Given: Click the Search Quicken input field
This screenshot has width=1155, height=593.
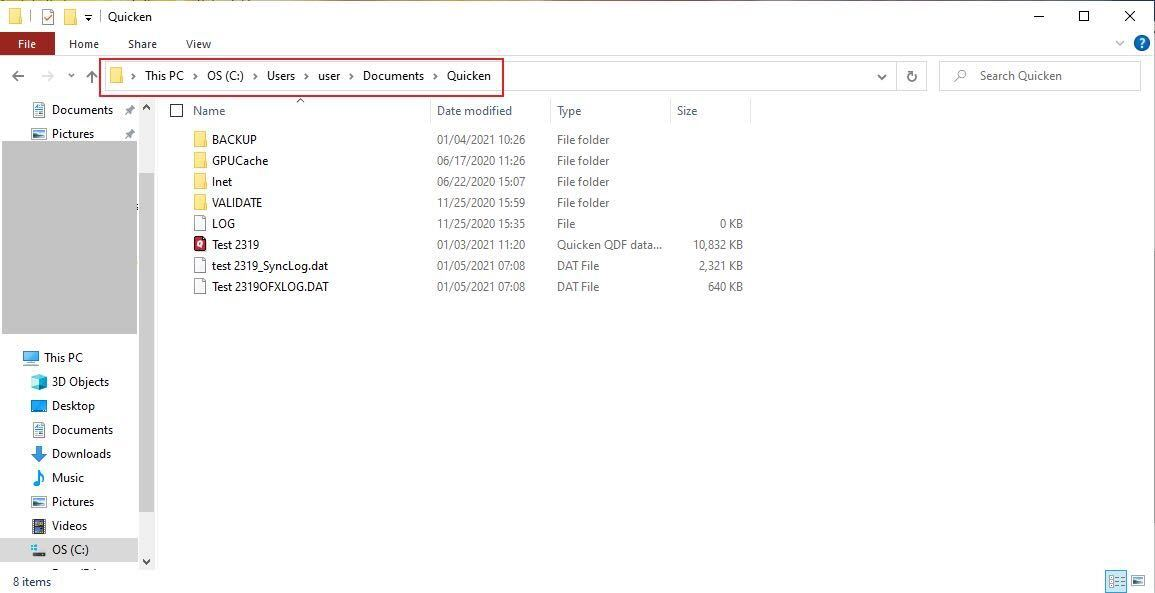Looking at the screenshot, I should click(x=1039, y=76).
